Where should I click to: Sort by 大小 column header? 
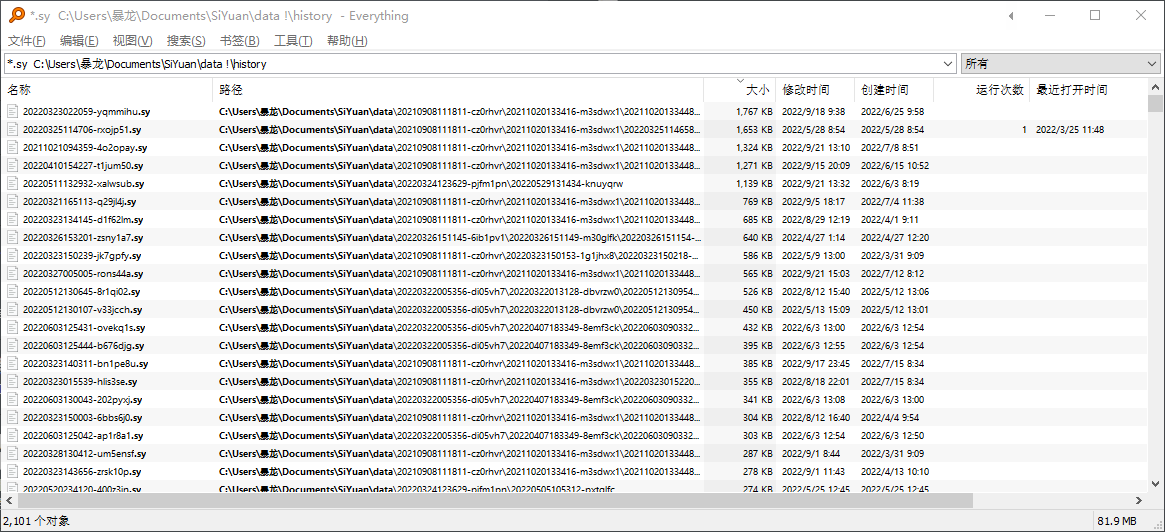click(x=739, y=90)
